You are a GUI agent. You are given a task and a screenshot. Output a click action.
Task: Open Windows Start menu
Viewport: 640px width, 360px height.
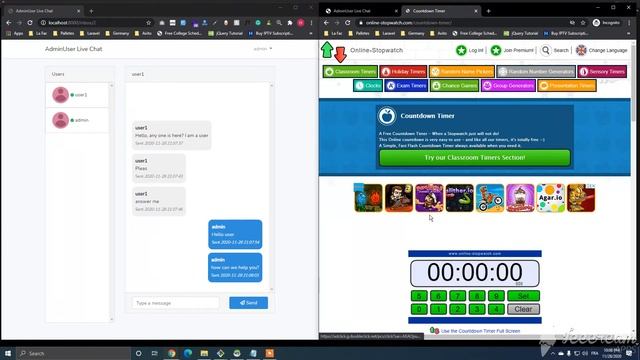click(8, 353)
